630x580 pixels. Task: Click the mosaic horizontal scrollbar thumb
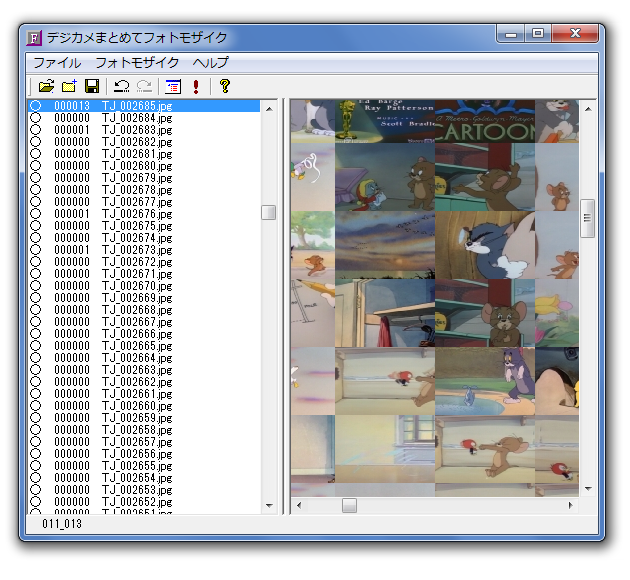(349, 505)
